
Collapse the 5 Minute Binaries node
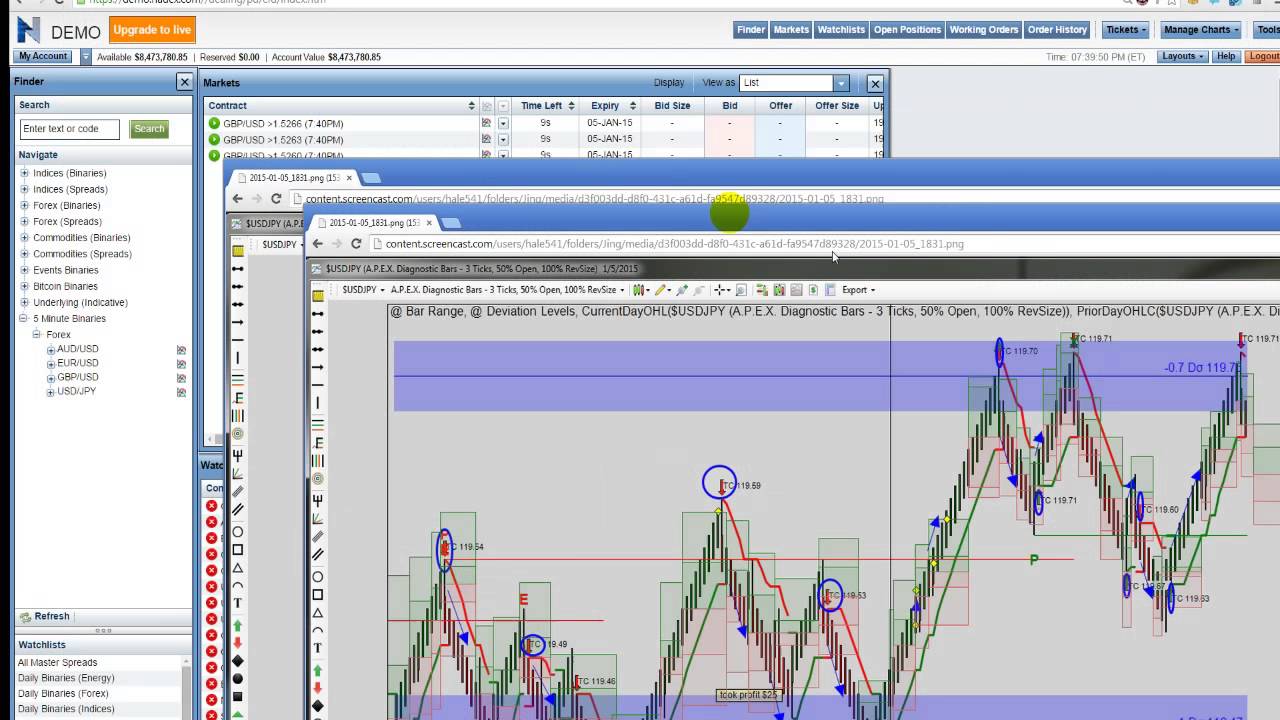[x=24, y=319]
